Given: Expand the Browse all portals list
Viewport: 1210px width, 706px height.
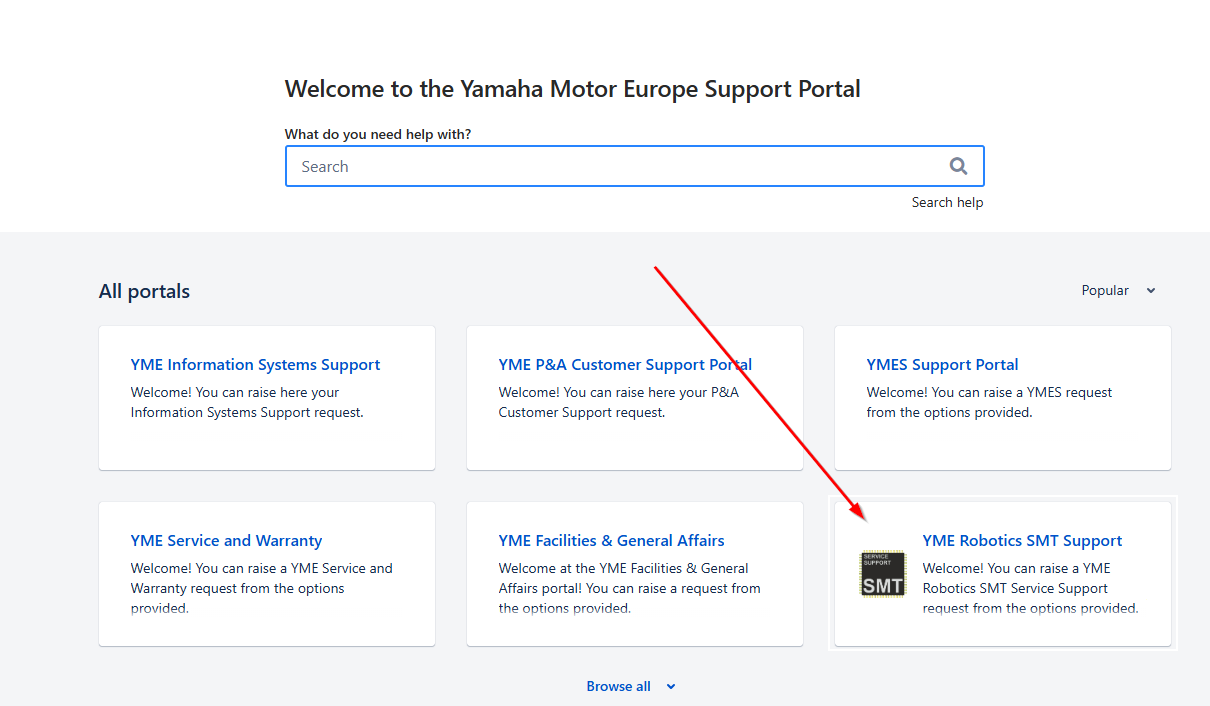Looking at the screenshot, I should [631, 686].
